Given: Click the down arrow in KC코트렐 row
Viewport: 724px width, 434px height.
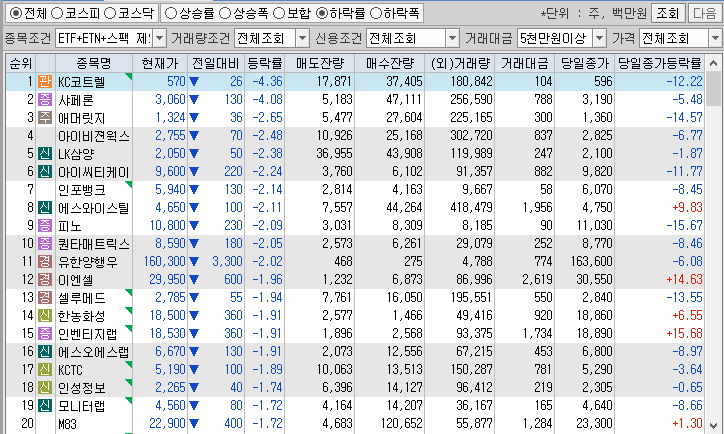Looking at the screenshot, I should tap(194, 82).
